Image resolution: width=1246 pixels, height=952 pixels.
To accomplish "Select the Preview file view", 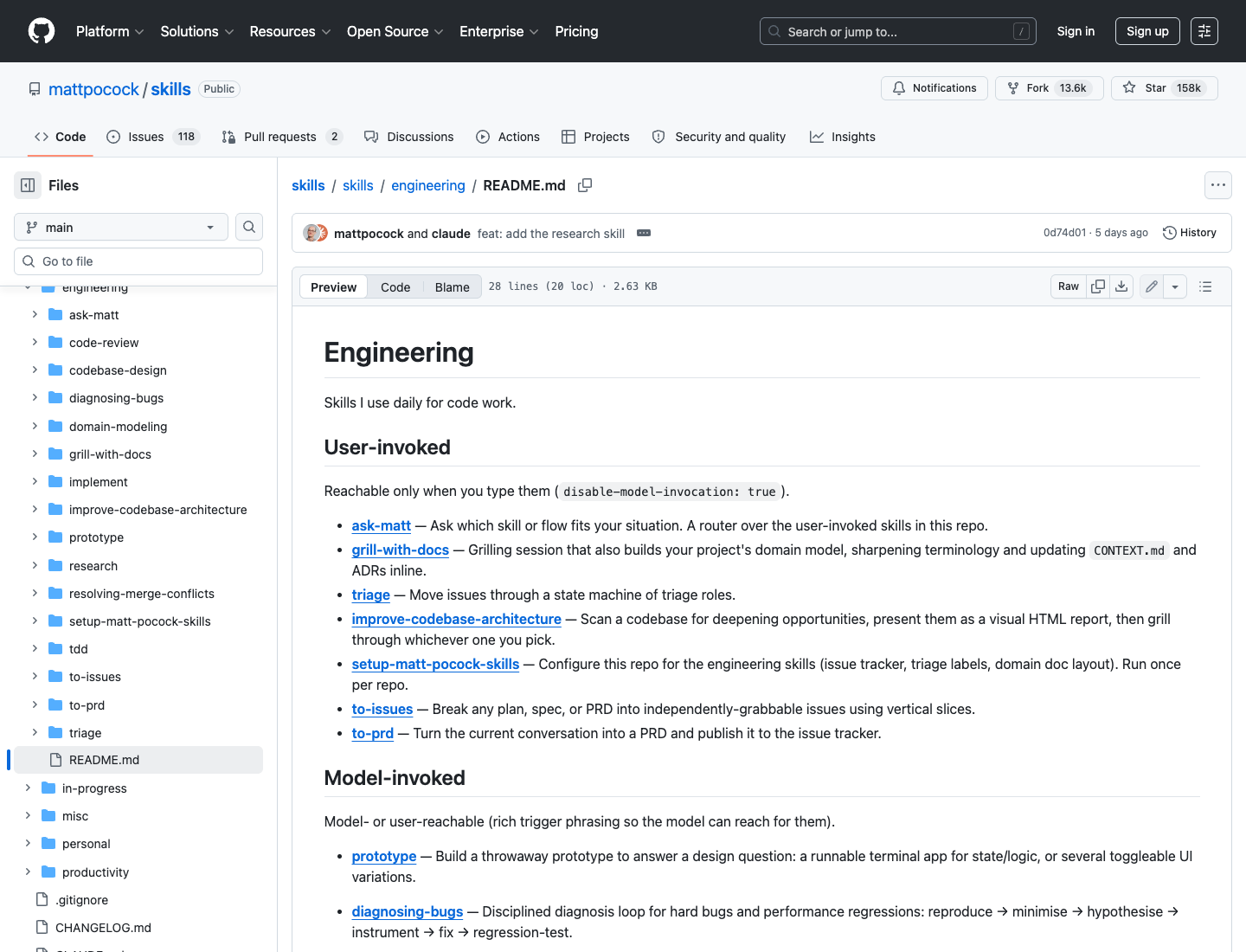I will (333, 287).
